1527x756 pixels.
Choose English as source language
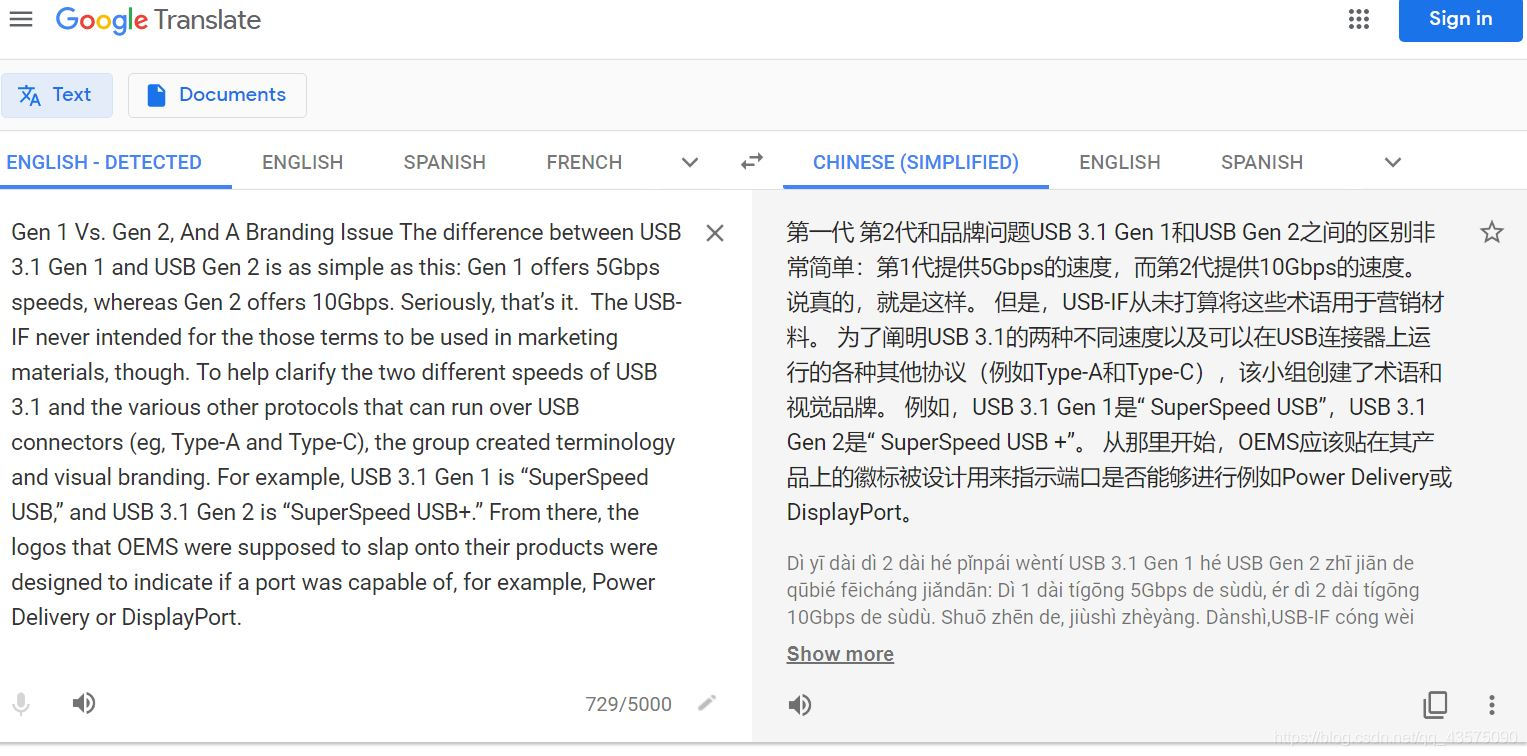point(302,162)
